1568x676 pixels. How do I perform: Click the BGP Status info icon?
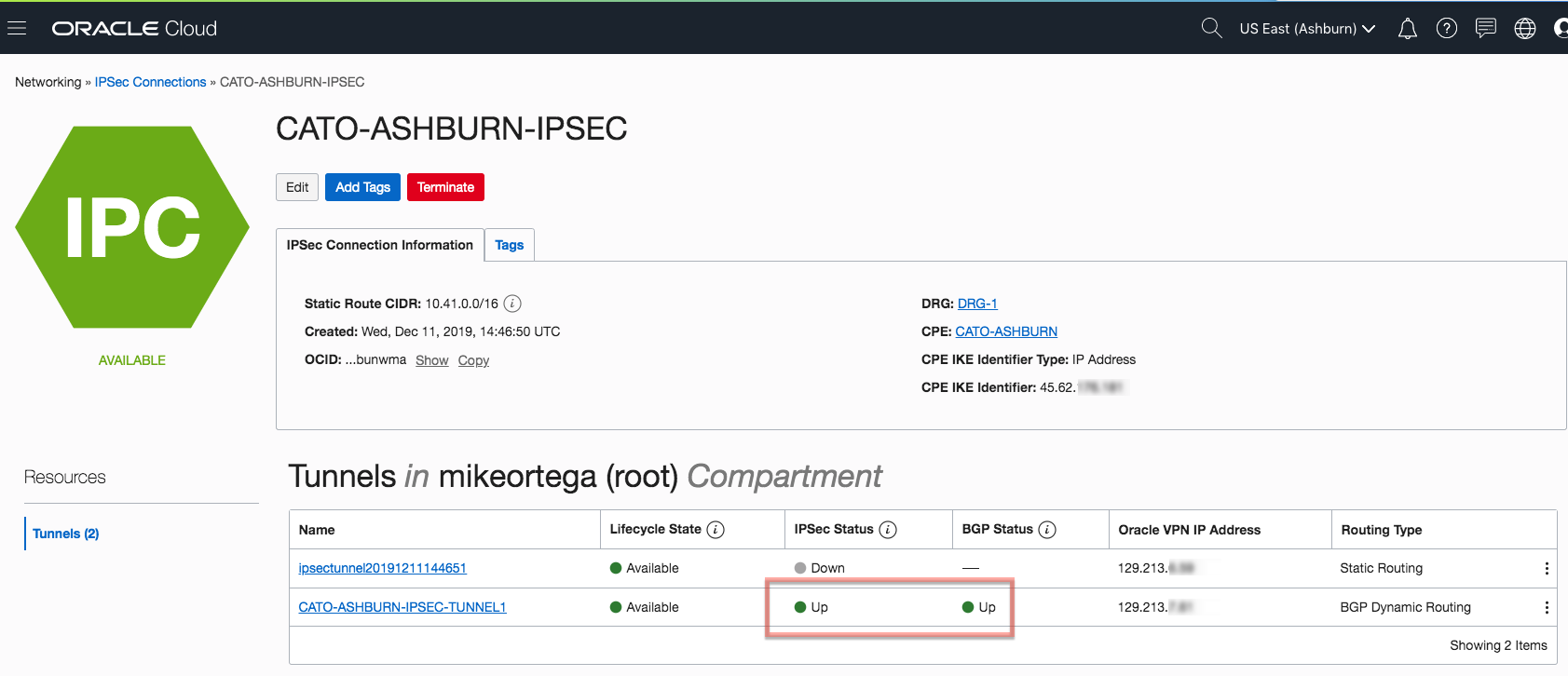coord(1047,530)
